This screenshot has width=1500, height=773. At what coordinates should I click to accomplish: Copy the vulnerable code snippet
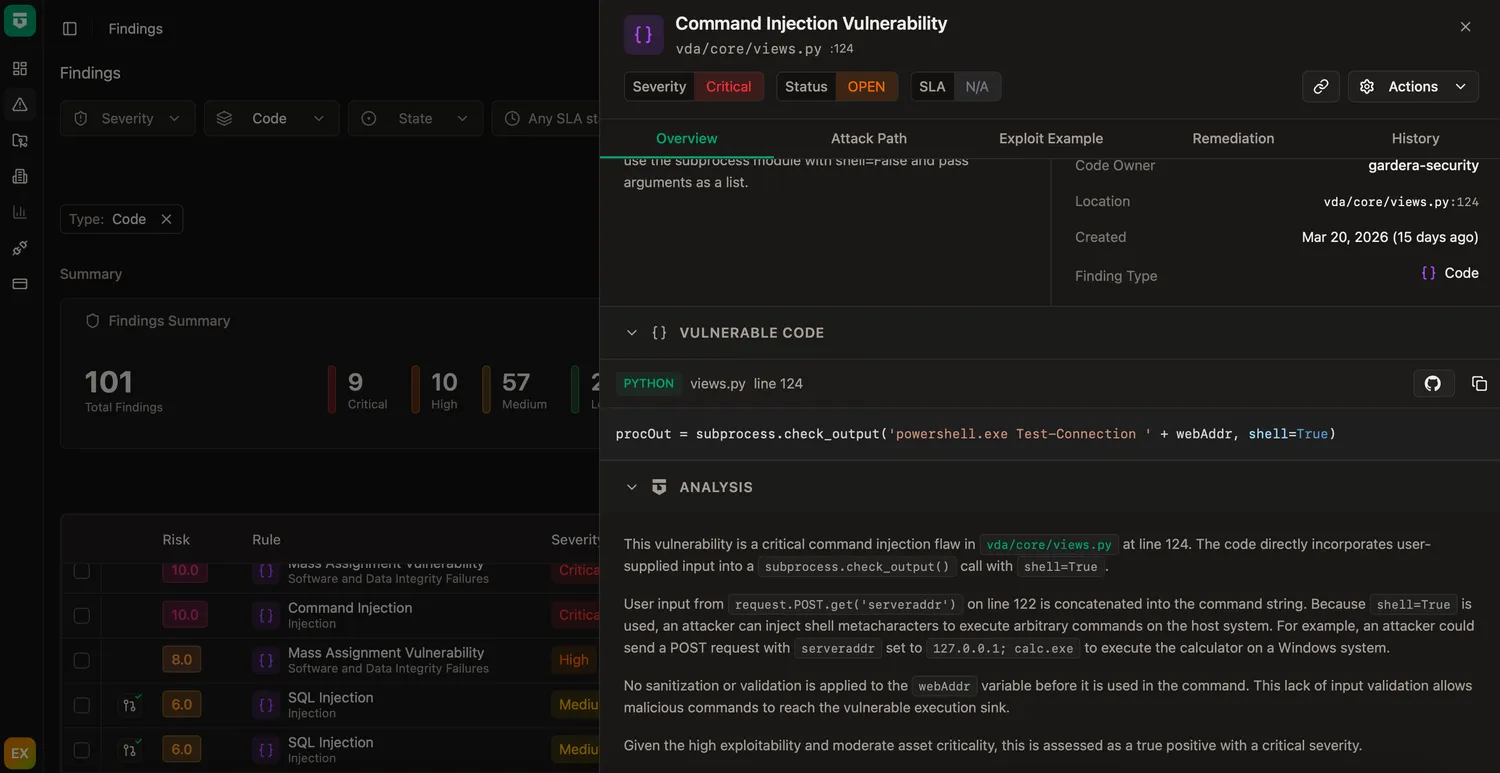click(1479, 383)
